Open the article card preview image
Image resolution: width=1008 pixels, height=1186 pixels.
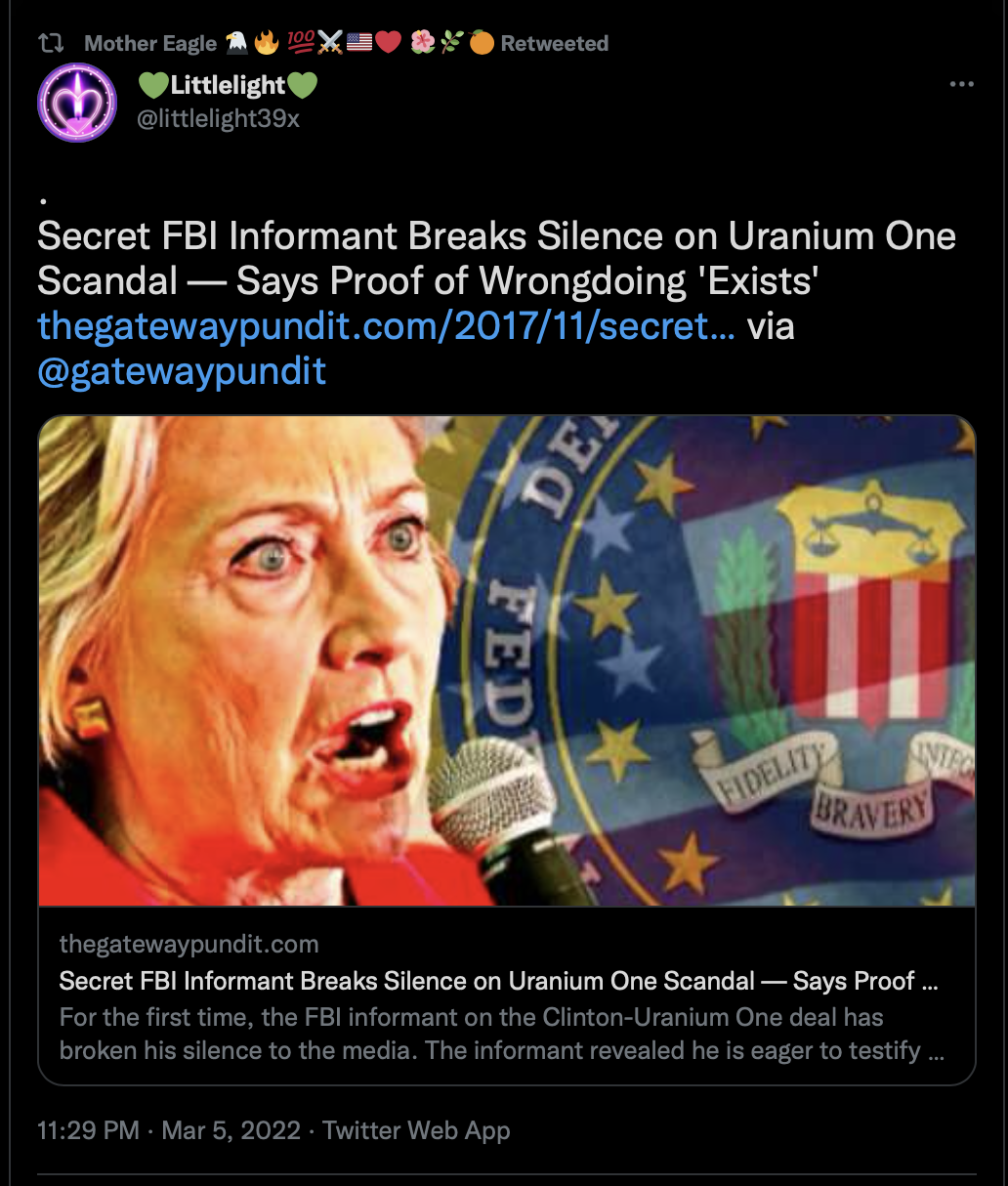click(x=507, y=660)
